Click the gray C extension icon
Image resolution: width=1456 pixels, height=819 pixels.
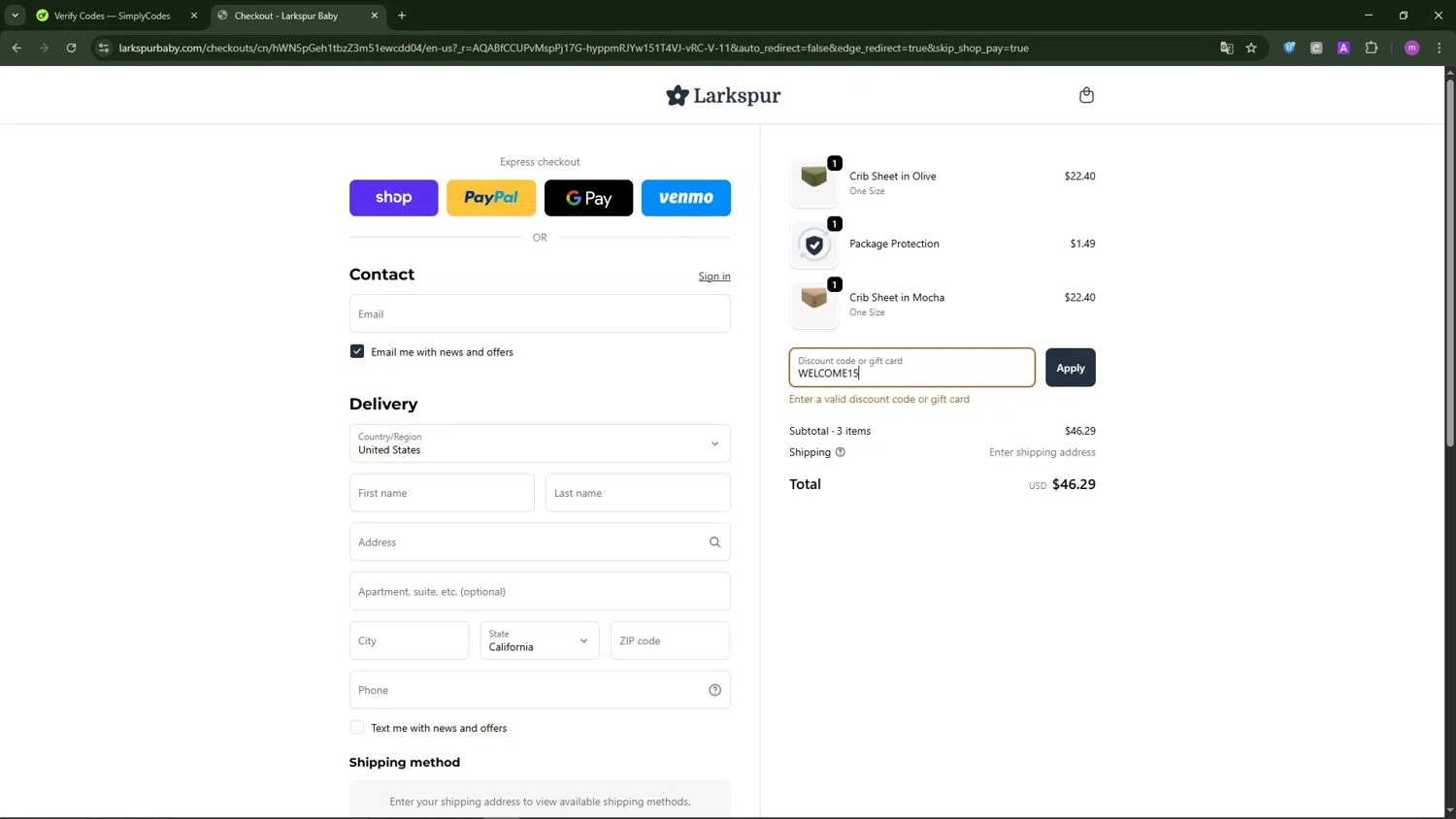coord(1316,48)
